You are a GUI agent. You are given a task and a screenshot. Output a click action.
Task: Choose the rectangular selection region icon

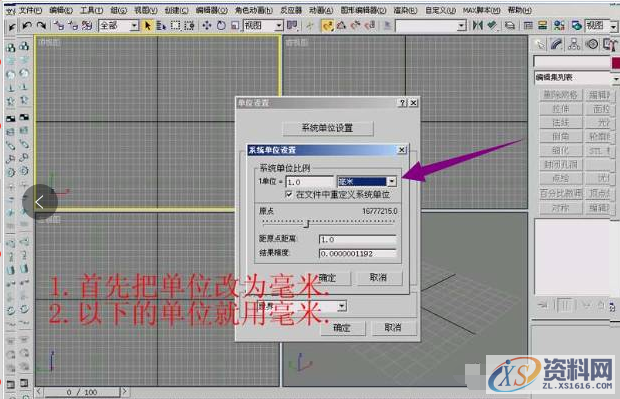click(175, 26)
